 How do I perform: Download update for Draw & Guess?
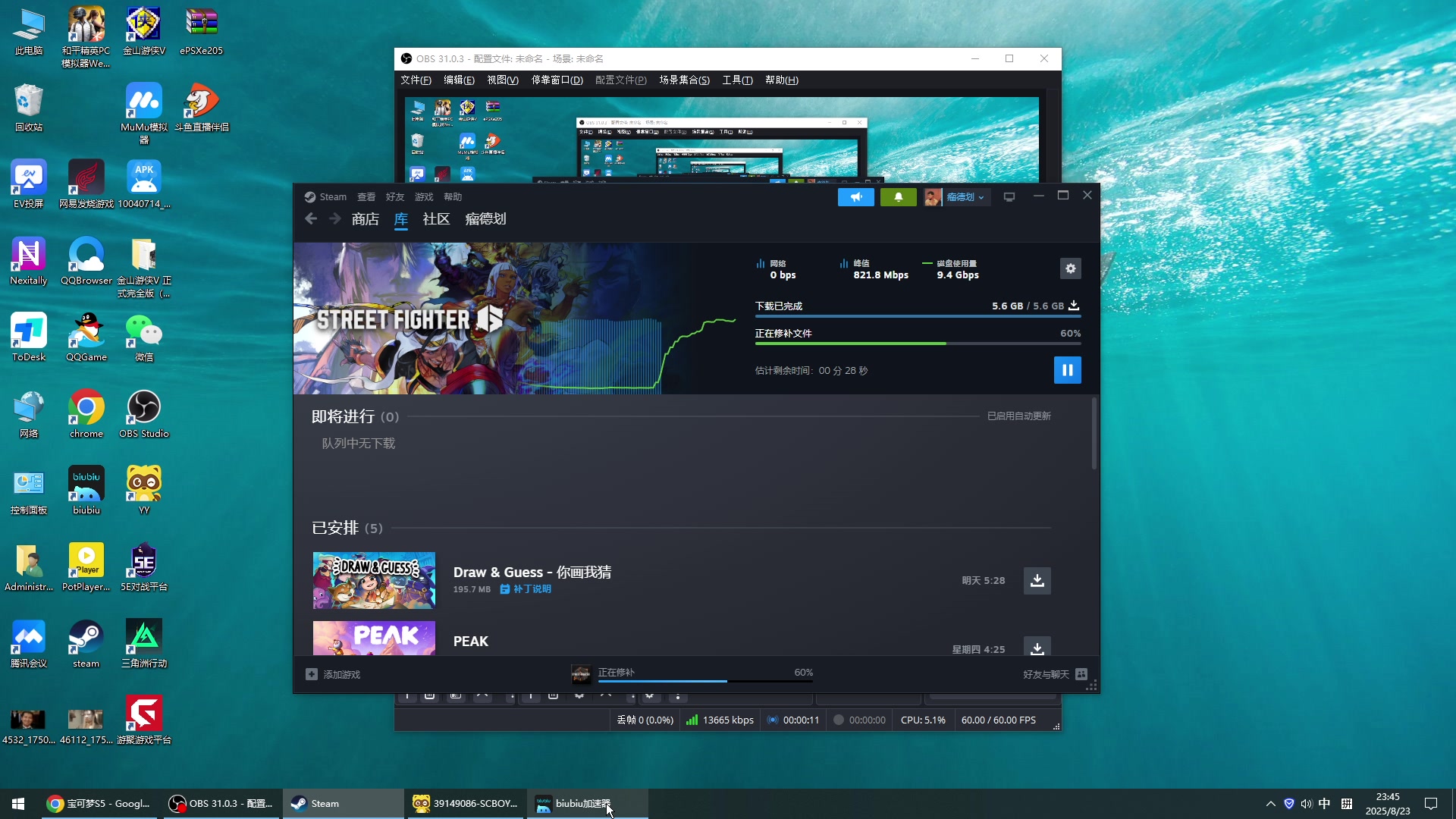pos(1037,581)
